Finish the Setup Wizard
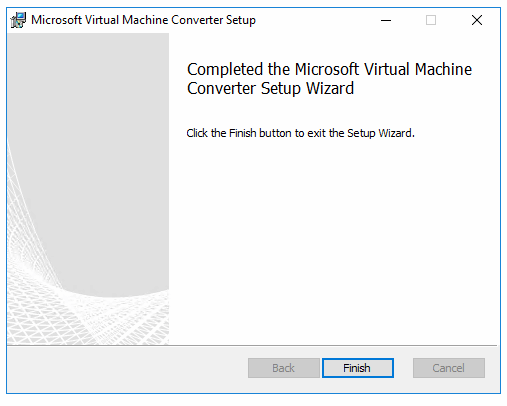The width and height of the screenshot is (507, 406). click(x=358, y=368)
